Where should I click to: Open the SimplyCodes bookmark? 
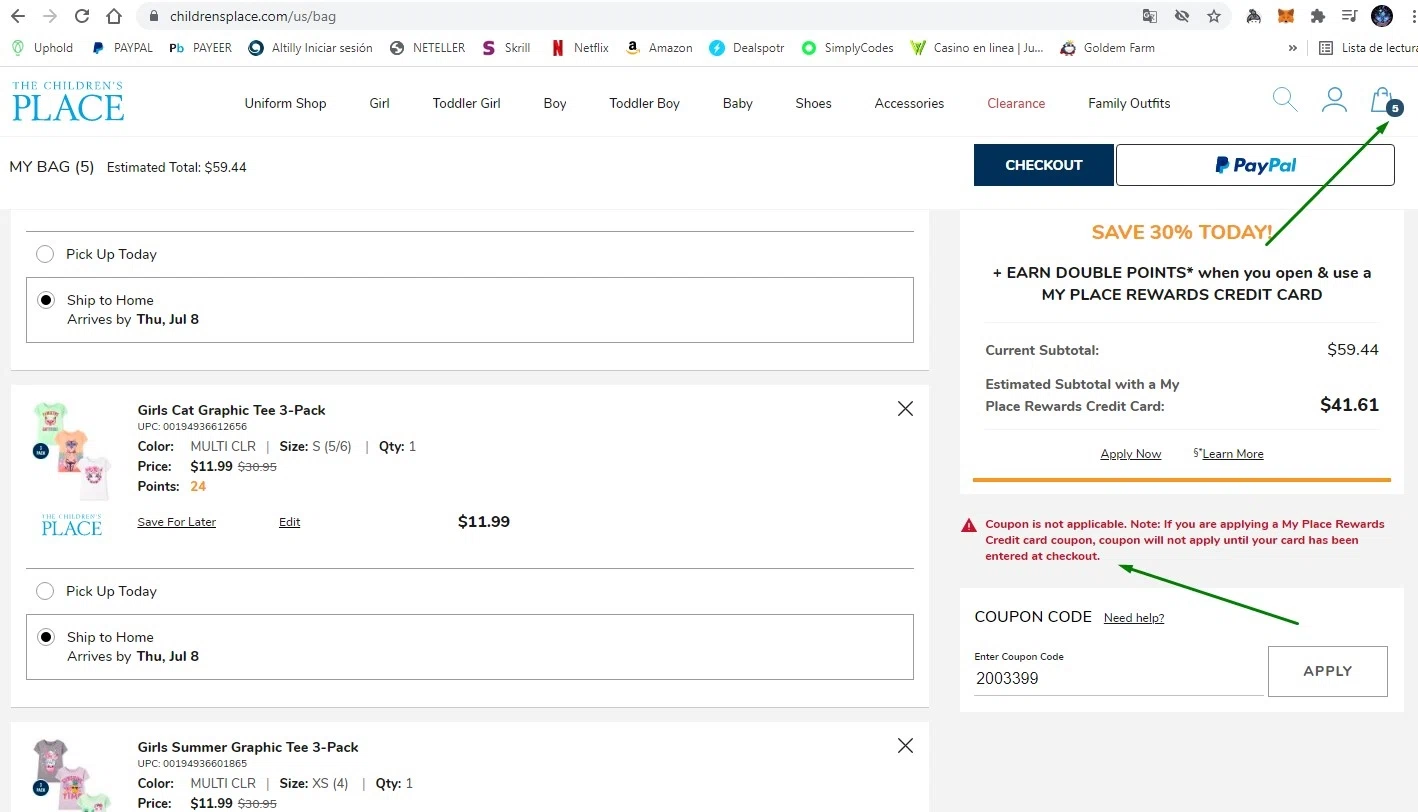[848, 47]
